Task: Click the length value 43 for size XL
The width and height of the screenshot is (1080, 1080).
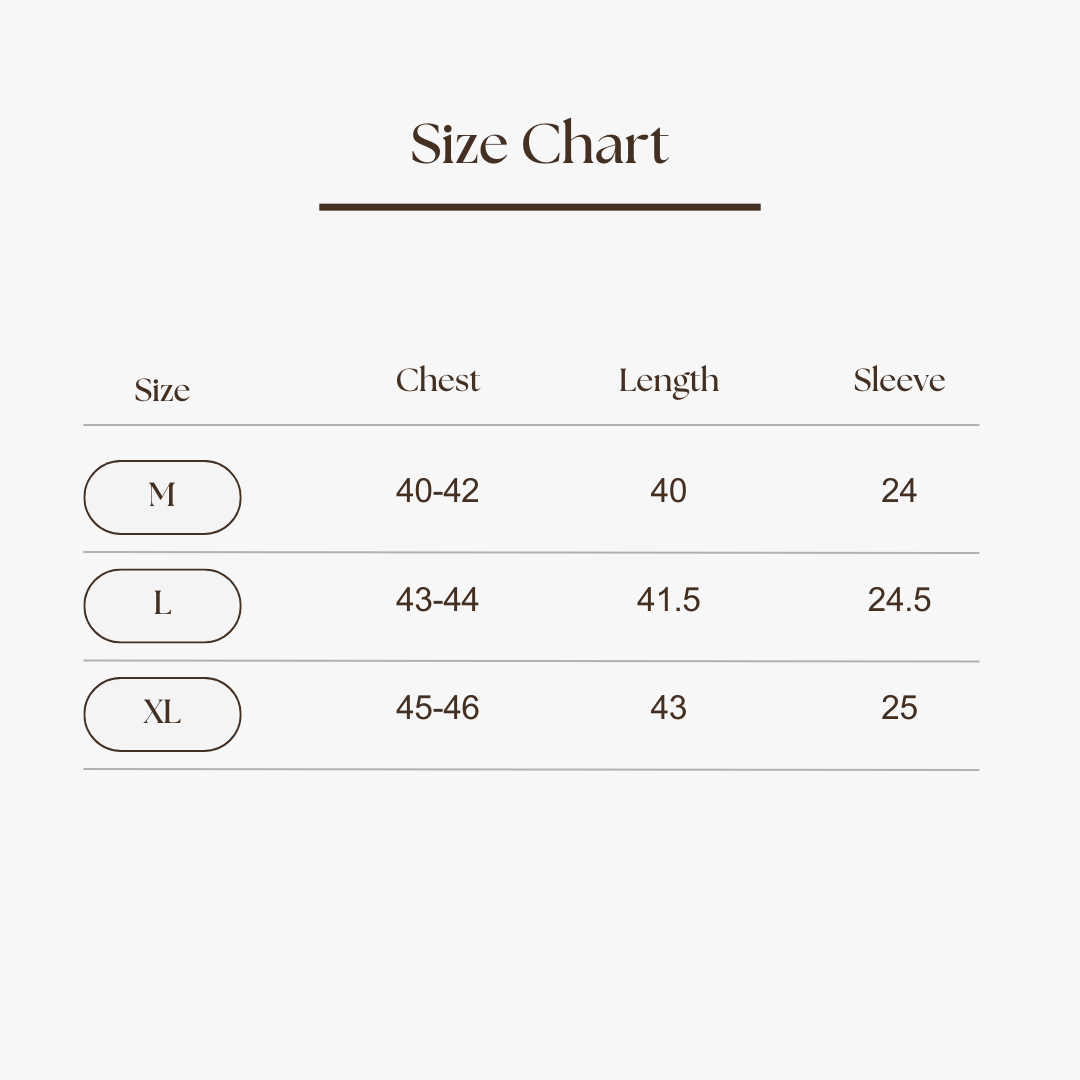Action: [668, 708]
